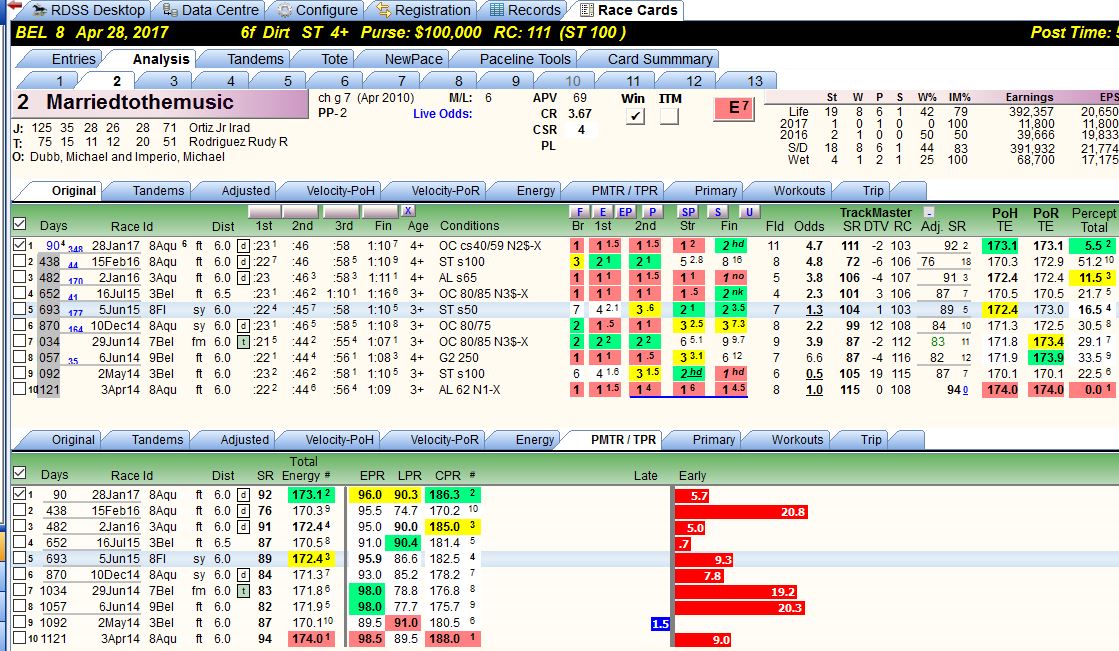The image size is (1119, 651).
Task: Toggle select-all checkbox beside lower Days header
Action: coord(19,473)
